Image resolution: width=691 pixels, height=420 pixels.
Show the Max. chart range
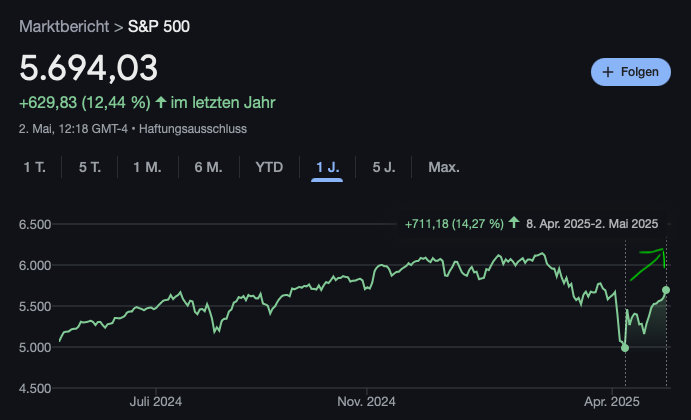pyautogui.click(x=444, y=167)
